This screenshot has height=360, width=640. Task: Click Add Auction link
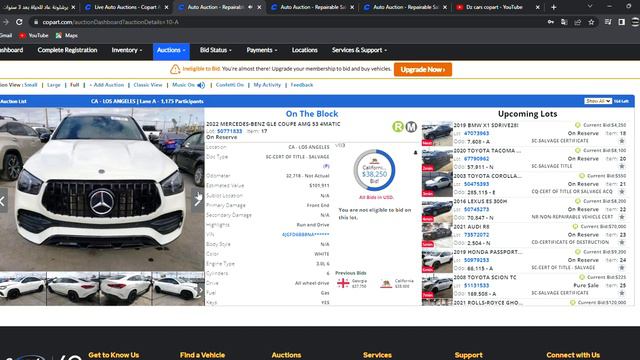tap(107, 85)
